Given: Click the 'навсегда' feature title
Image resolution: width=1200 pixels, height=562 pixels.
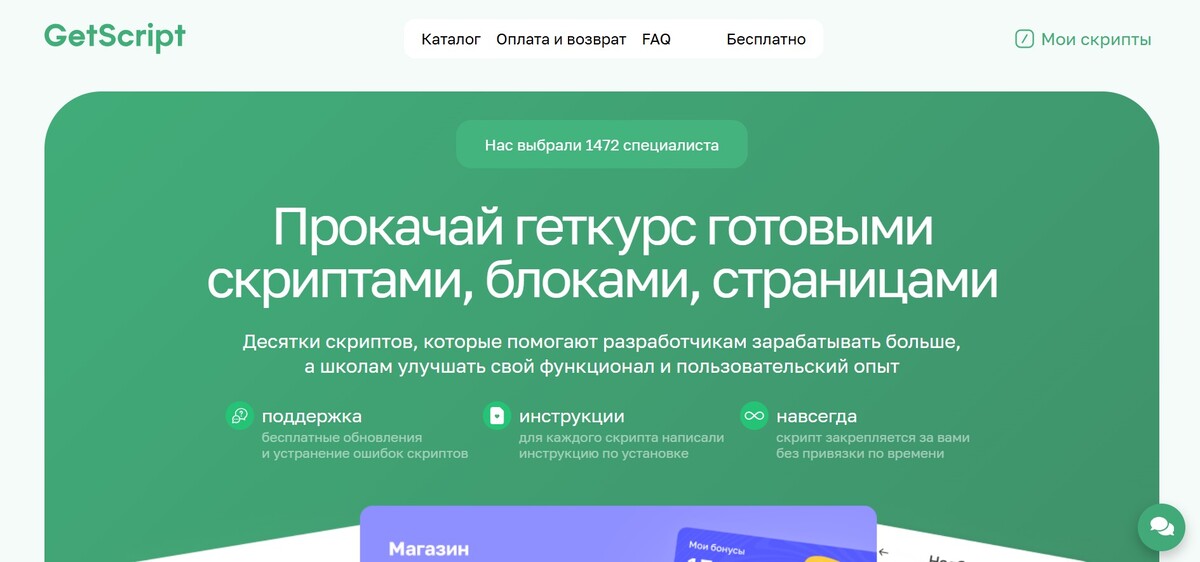Looking at the screenshot, I should click(817, 416).
